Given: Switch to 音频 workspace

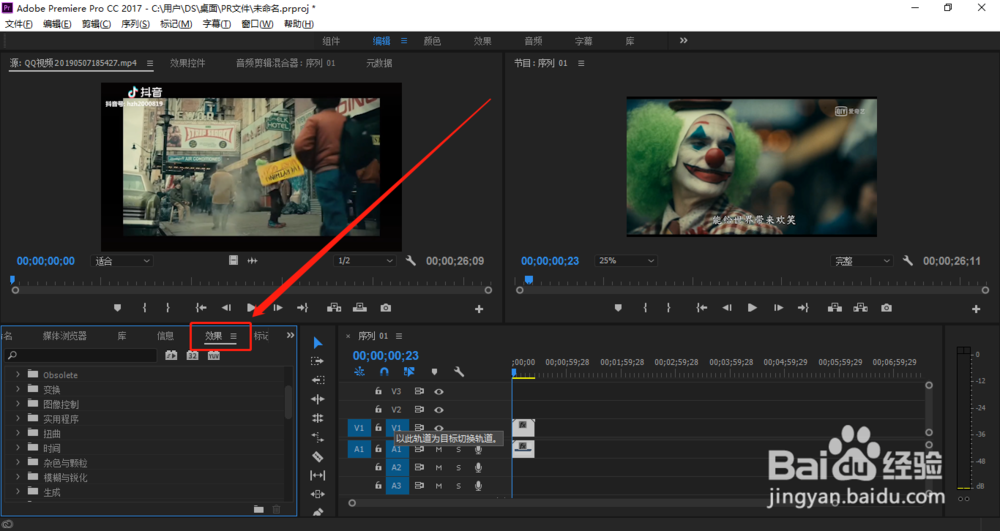Looking at the screenshot, I should coord(533,41).
